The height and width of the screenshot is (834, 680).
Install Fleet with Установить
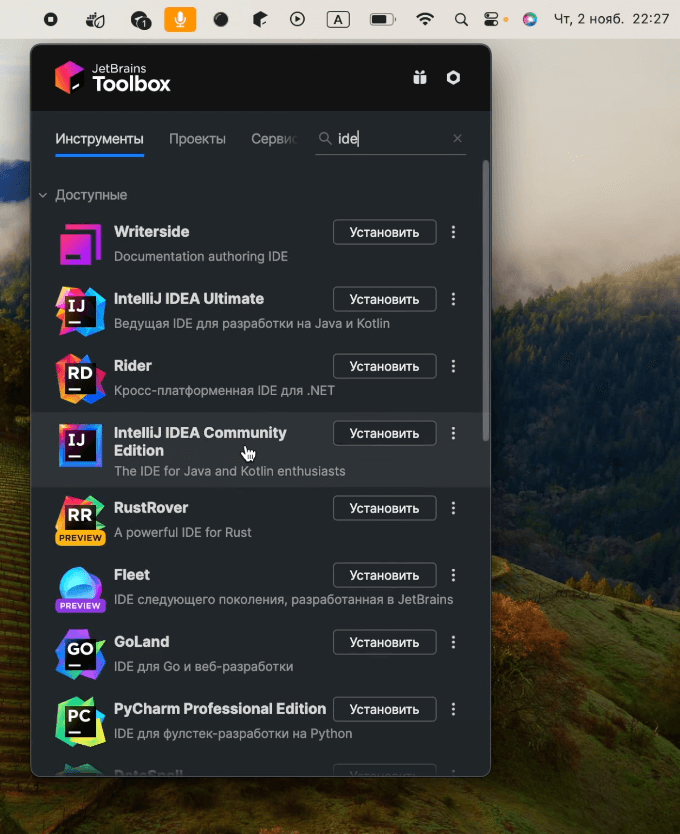point(385,575)
